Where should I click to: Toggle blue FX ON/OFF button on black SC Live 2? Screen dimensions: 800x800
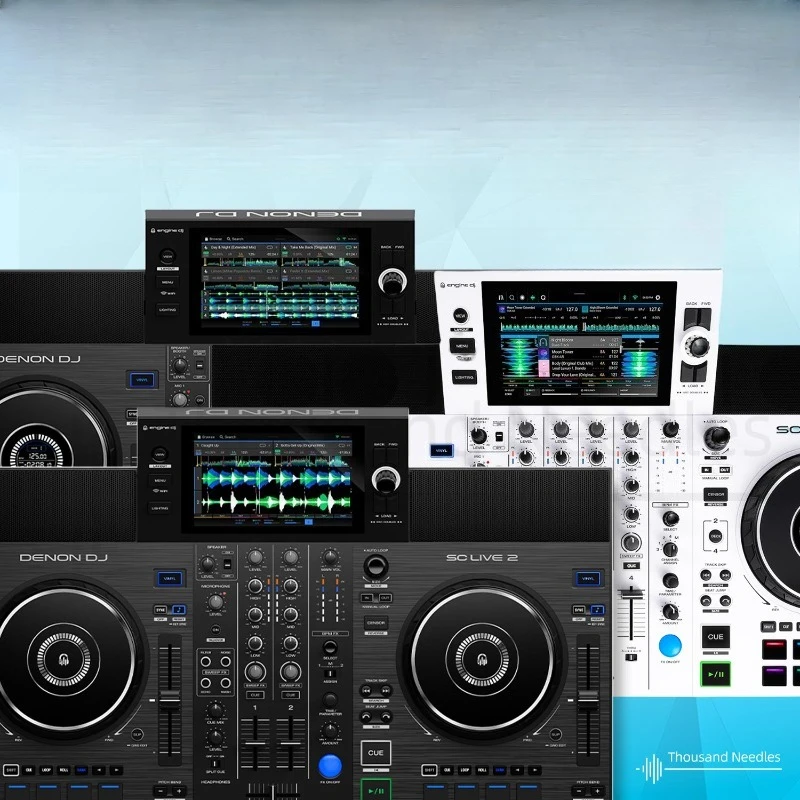[x=330, y=766]
